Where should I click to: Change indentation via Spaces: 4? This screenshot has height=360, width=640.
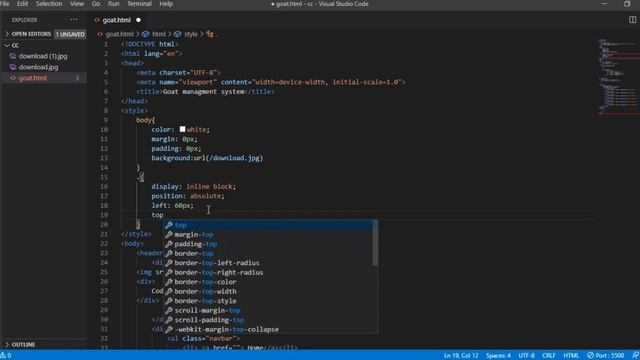(x=498, y=356)
